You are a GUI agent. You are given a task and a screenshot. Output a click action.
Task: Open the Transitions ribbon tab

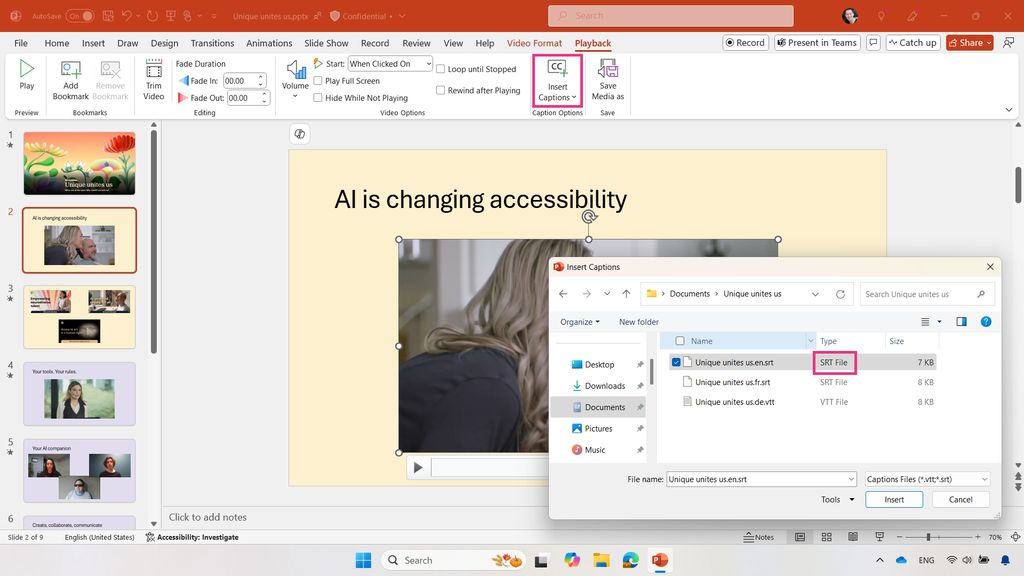[212, 43]
